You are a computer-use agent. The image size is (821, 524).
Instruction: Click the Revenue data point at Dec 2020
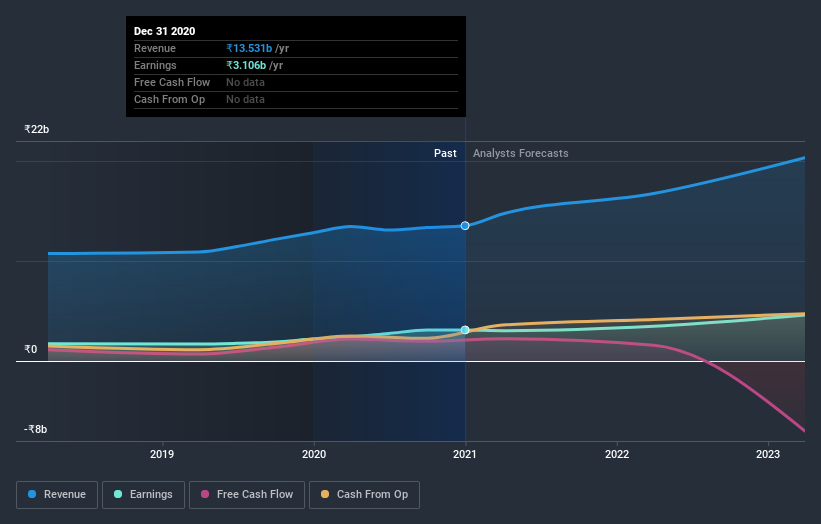[x=465, y=226]
